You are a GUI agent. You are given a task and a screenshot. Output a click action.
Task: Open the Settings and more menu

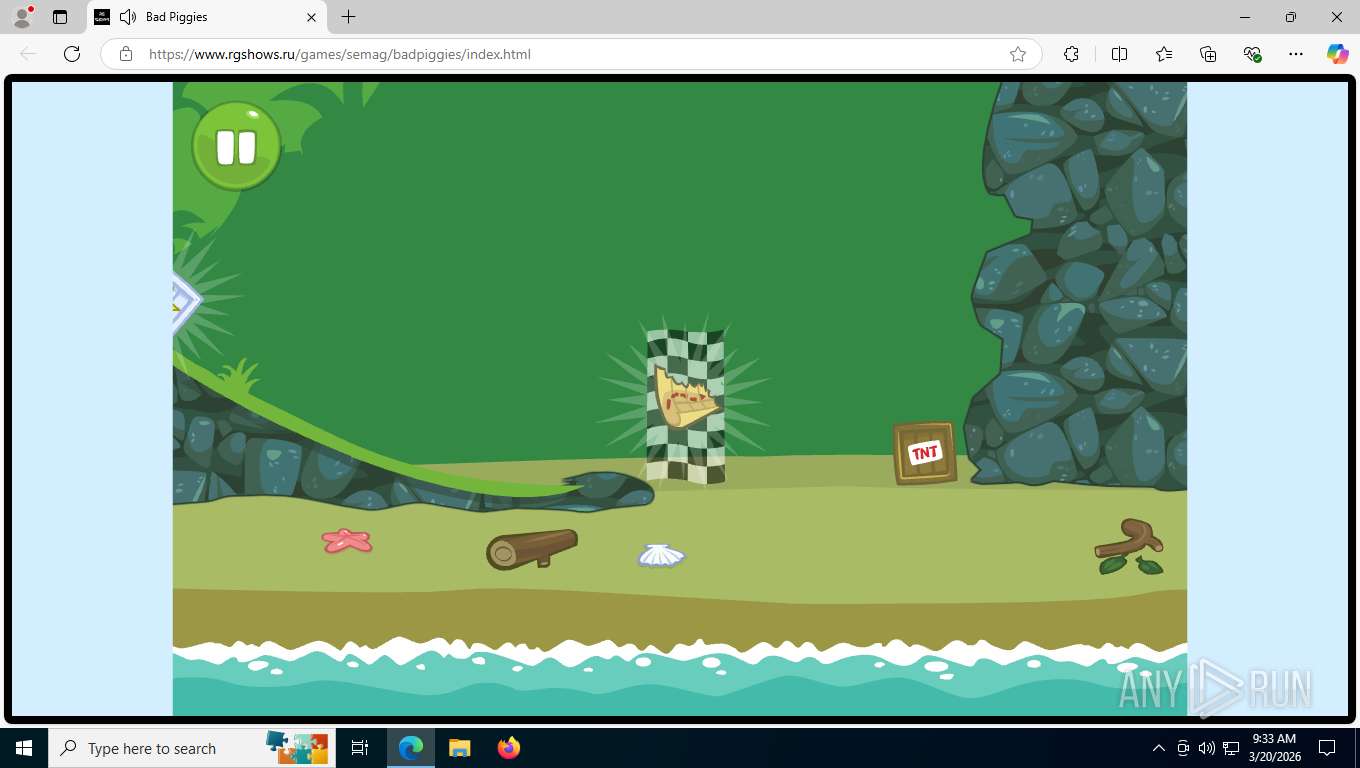coord(1296,54)
